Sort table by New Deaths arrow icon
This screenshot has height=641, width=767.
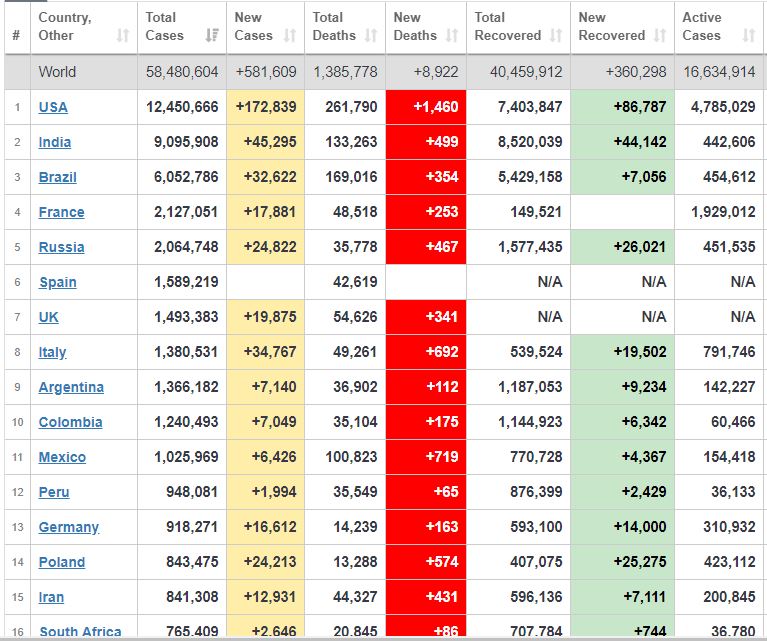[x=452, y=36]
